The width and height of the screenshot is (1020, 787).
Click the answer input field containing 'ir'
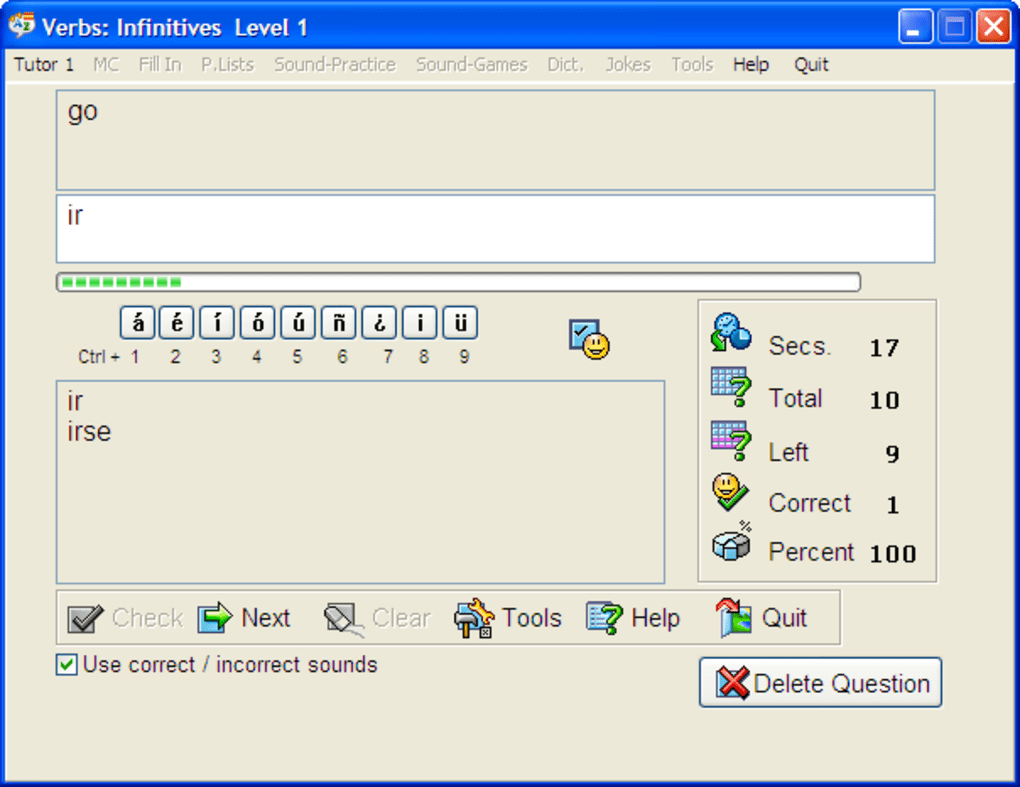click(495, 229)
